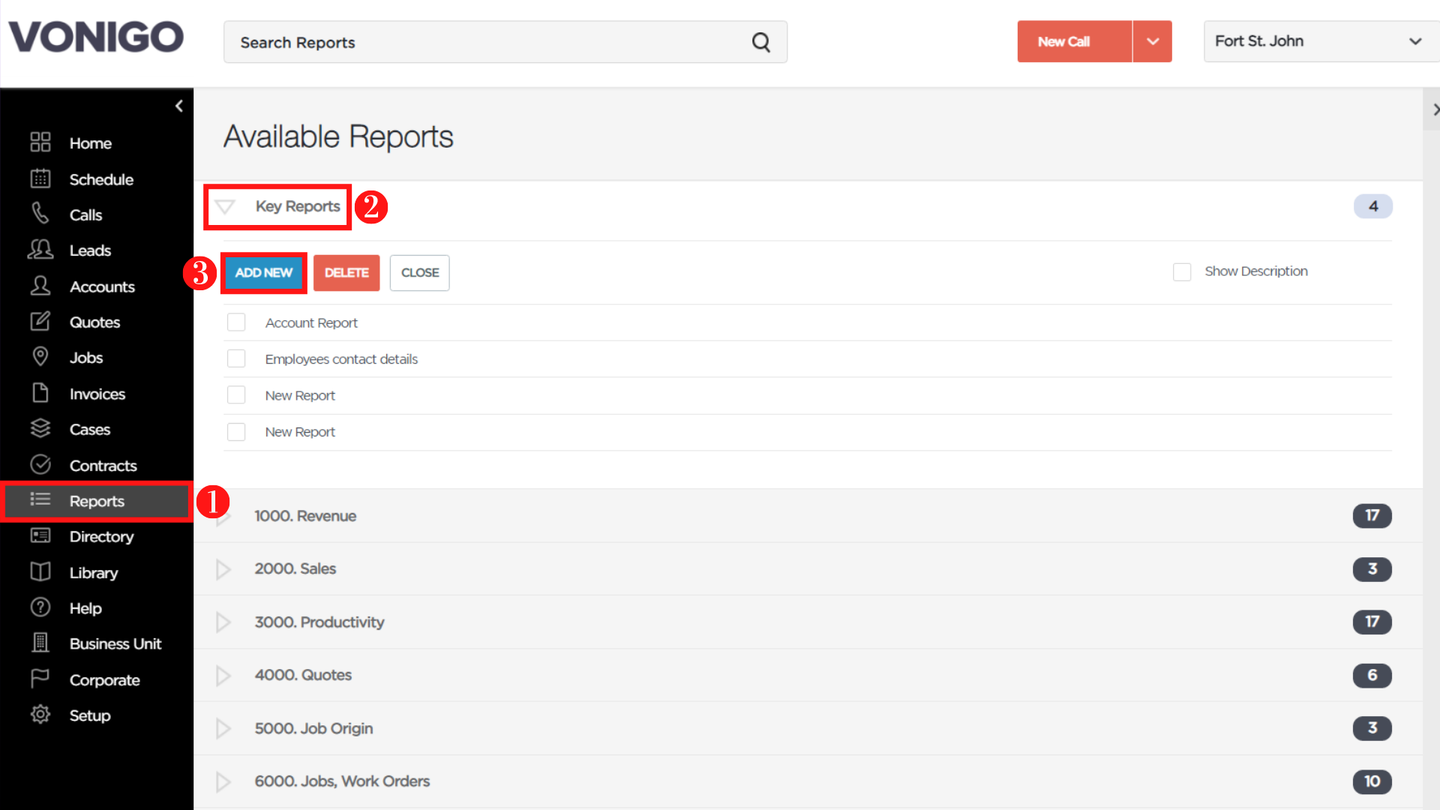
Task: Click the Calls phone icon
Action: [40, 214]
